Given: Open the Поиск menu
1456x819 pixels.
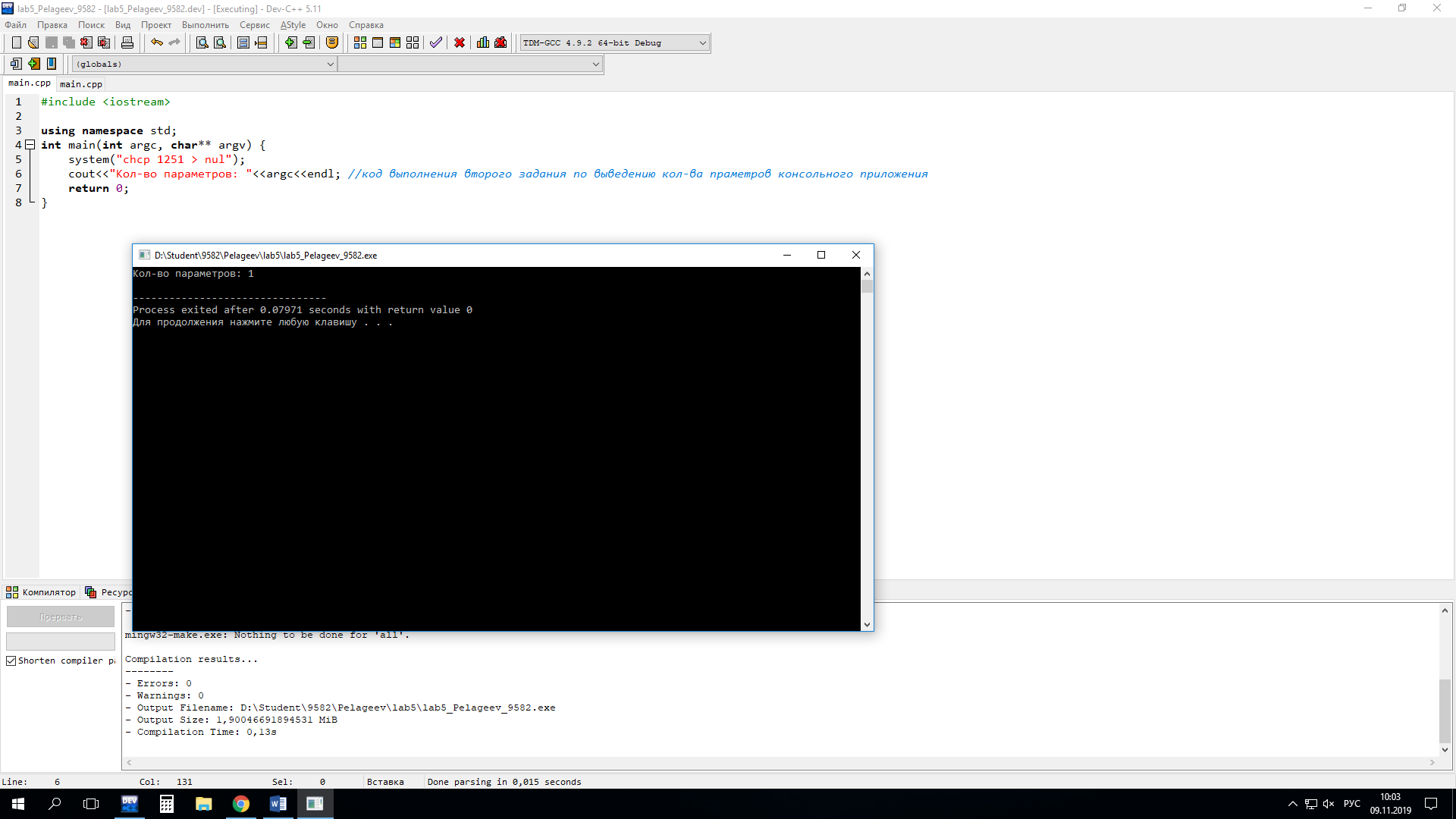Looking at the screenshot, I should coord(91,25).
